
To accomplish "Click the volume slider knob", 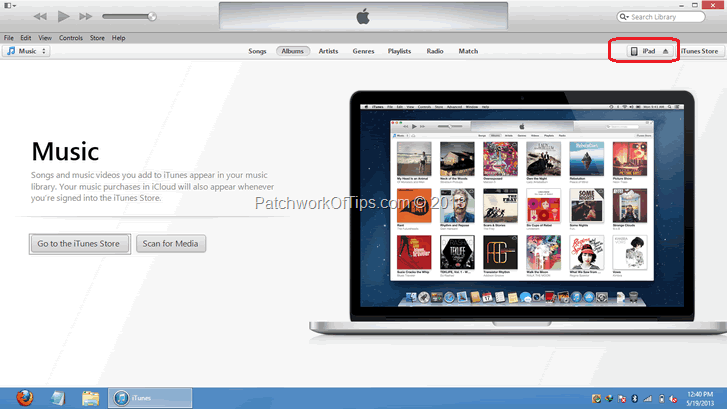I will [152, 17].
